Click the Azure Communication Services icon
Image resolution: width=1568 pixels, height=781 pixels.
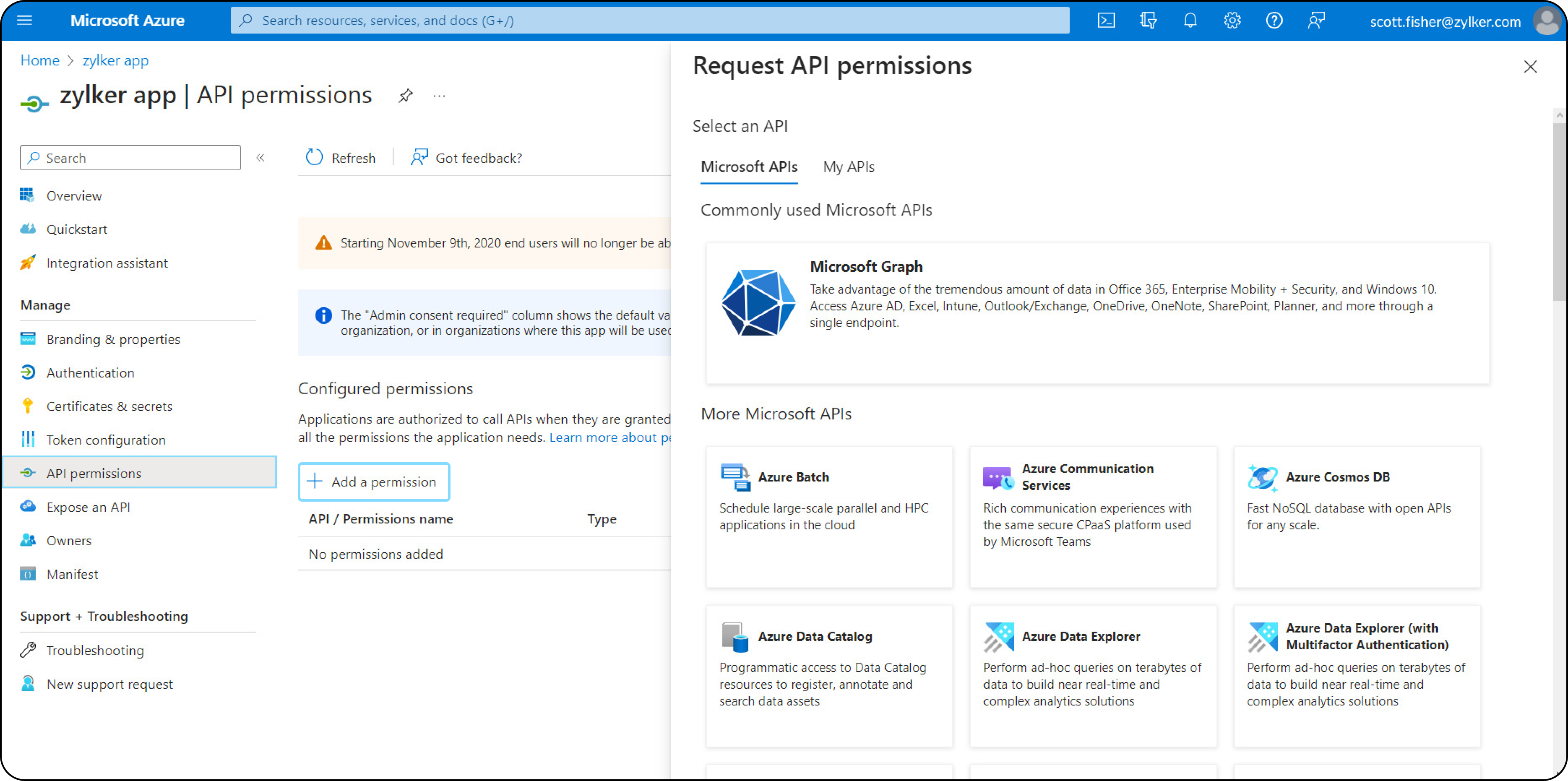(998, 478)
